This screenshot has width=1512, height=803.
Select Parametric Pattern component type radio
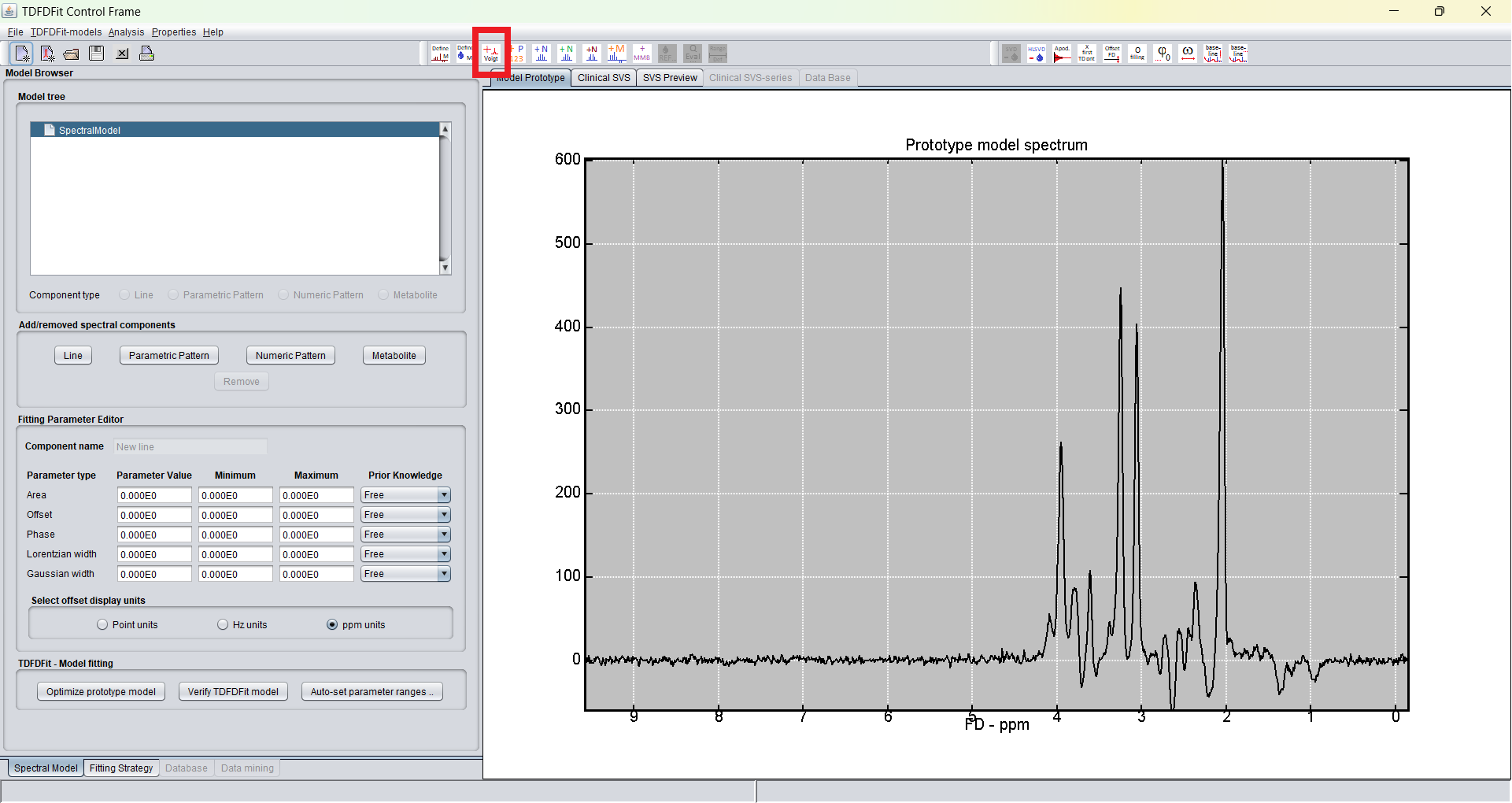click(x=173, y=295)
